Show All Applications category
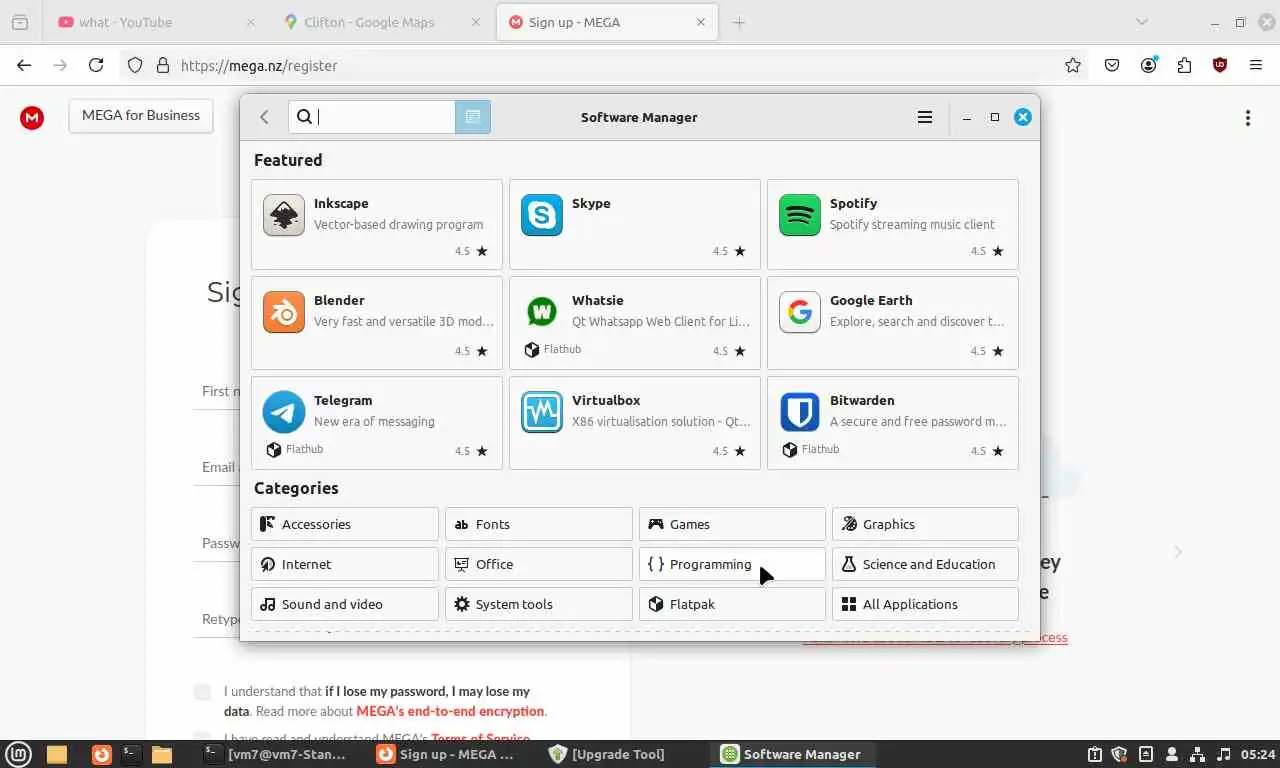The image size is (1280, 768). [925, 604]
